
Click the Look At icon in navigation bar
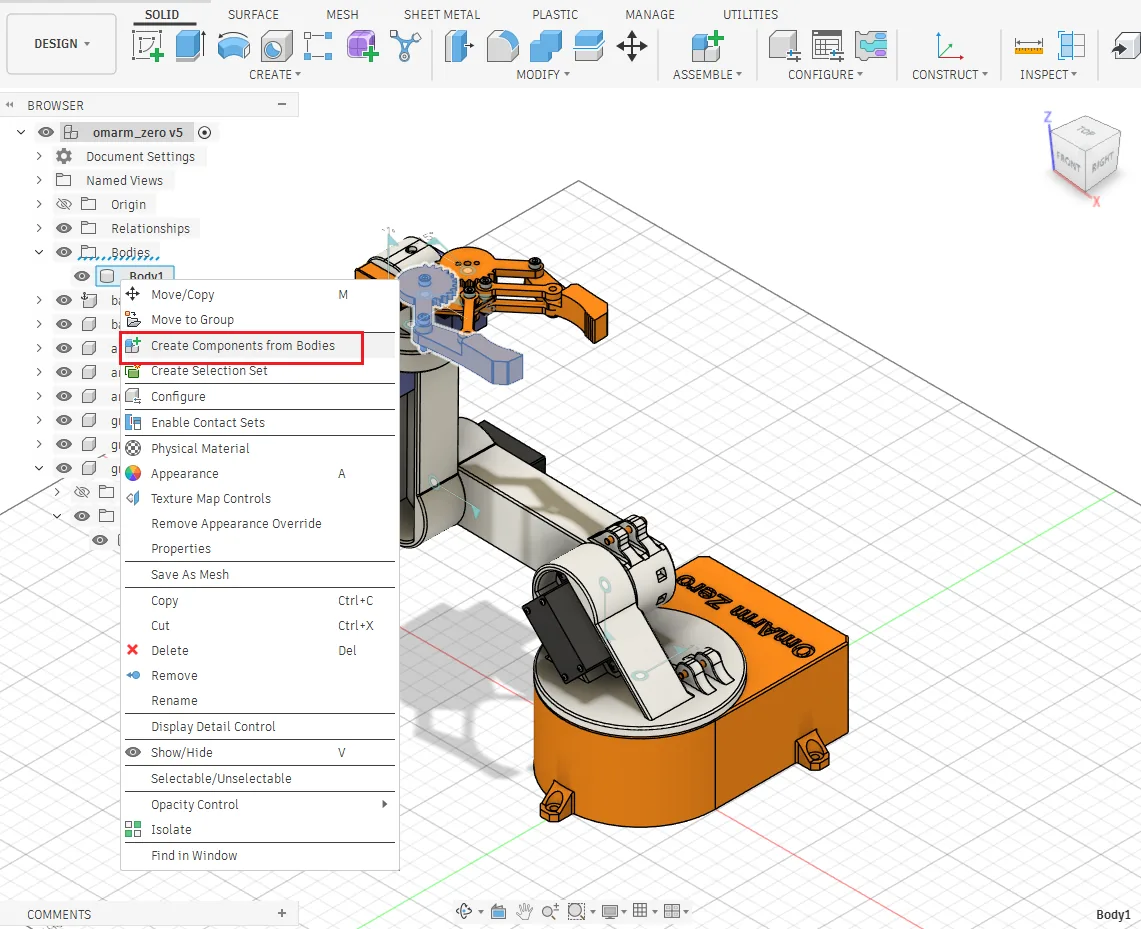pos(498,911)
